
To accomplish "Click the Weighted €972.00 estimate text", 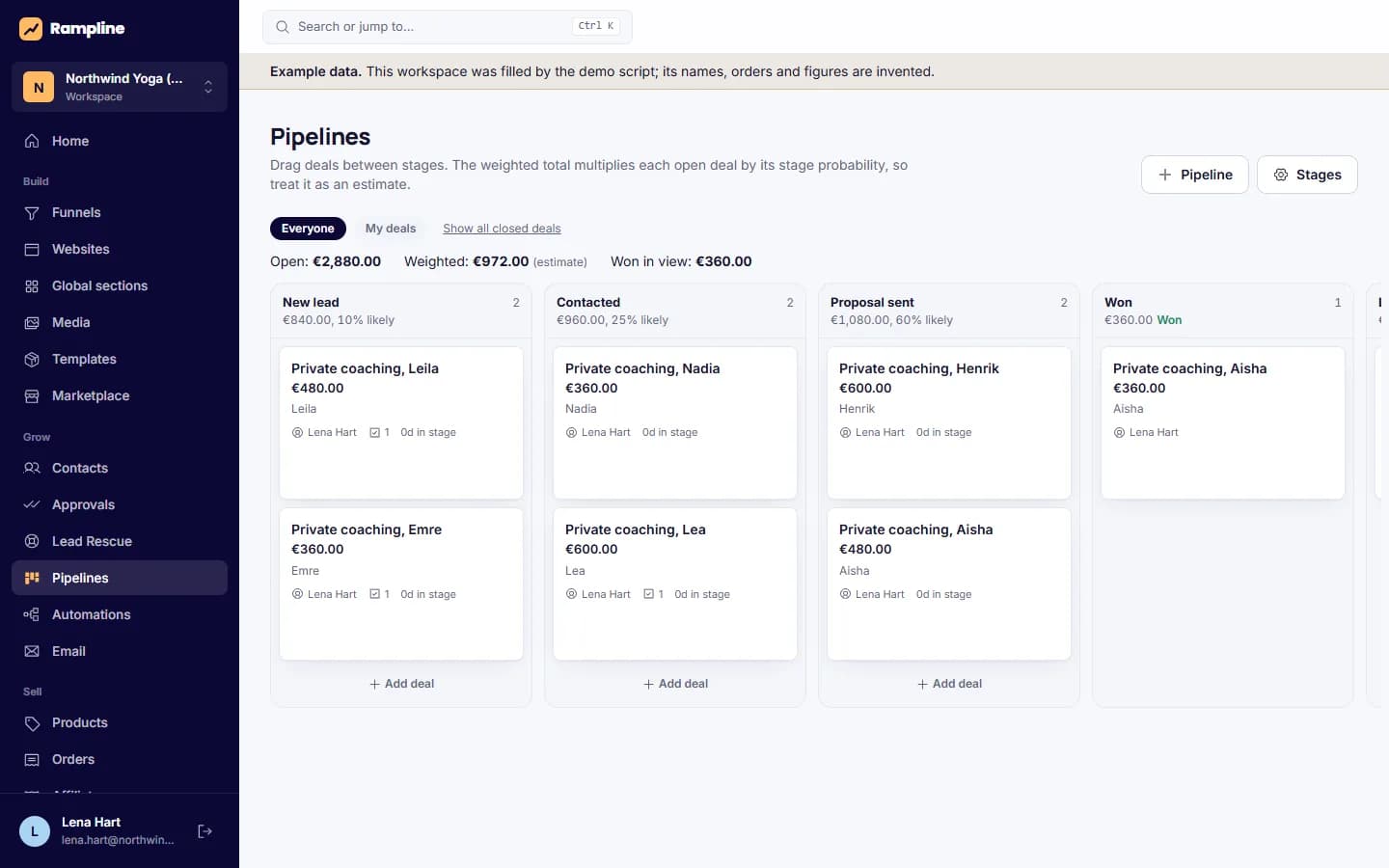I will click(496, 261).
